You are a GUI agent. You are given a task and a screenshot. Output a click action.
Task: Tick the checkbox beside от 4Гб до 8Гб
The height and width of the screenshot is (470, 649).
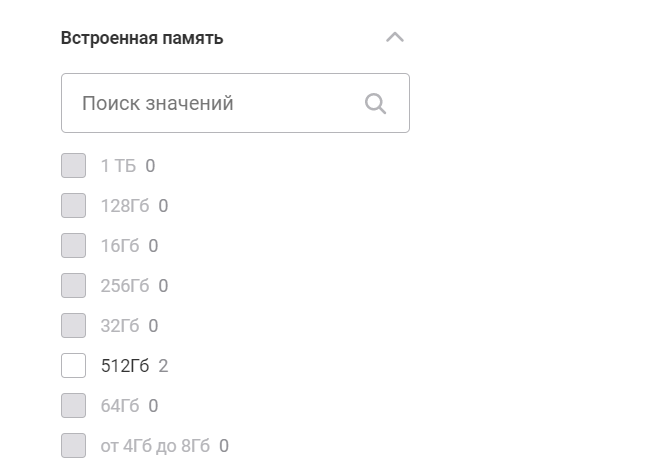click(x=74, y=446)
